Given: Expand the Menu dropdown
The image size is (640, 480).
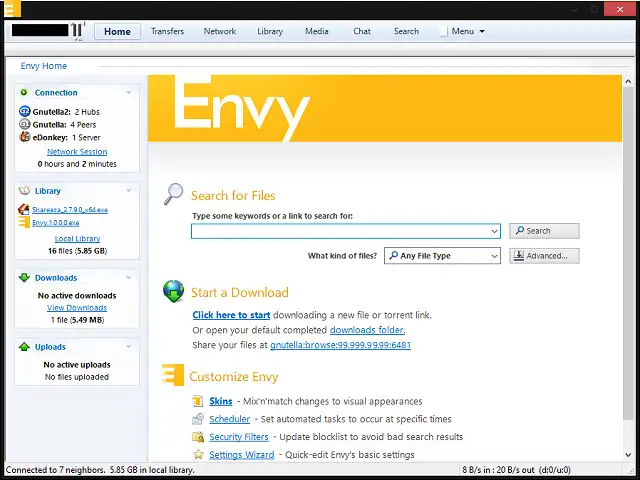Looking at the screenshot, I should tap(462, 31).
